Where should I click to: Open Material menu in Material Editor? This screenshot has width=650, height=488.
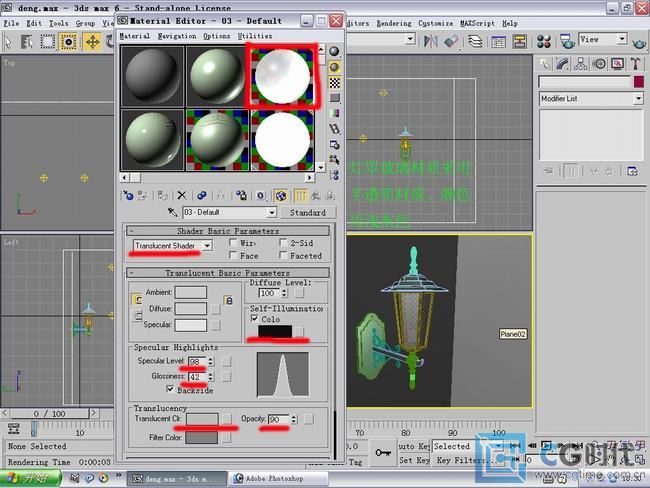click(x=134, y=36)
